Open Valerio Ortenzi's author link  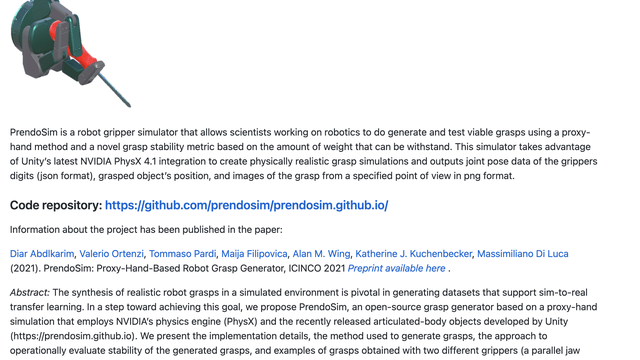pos(111,254)
